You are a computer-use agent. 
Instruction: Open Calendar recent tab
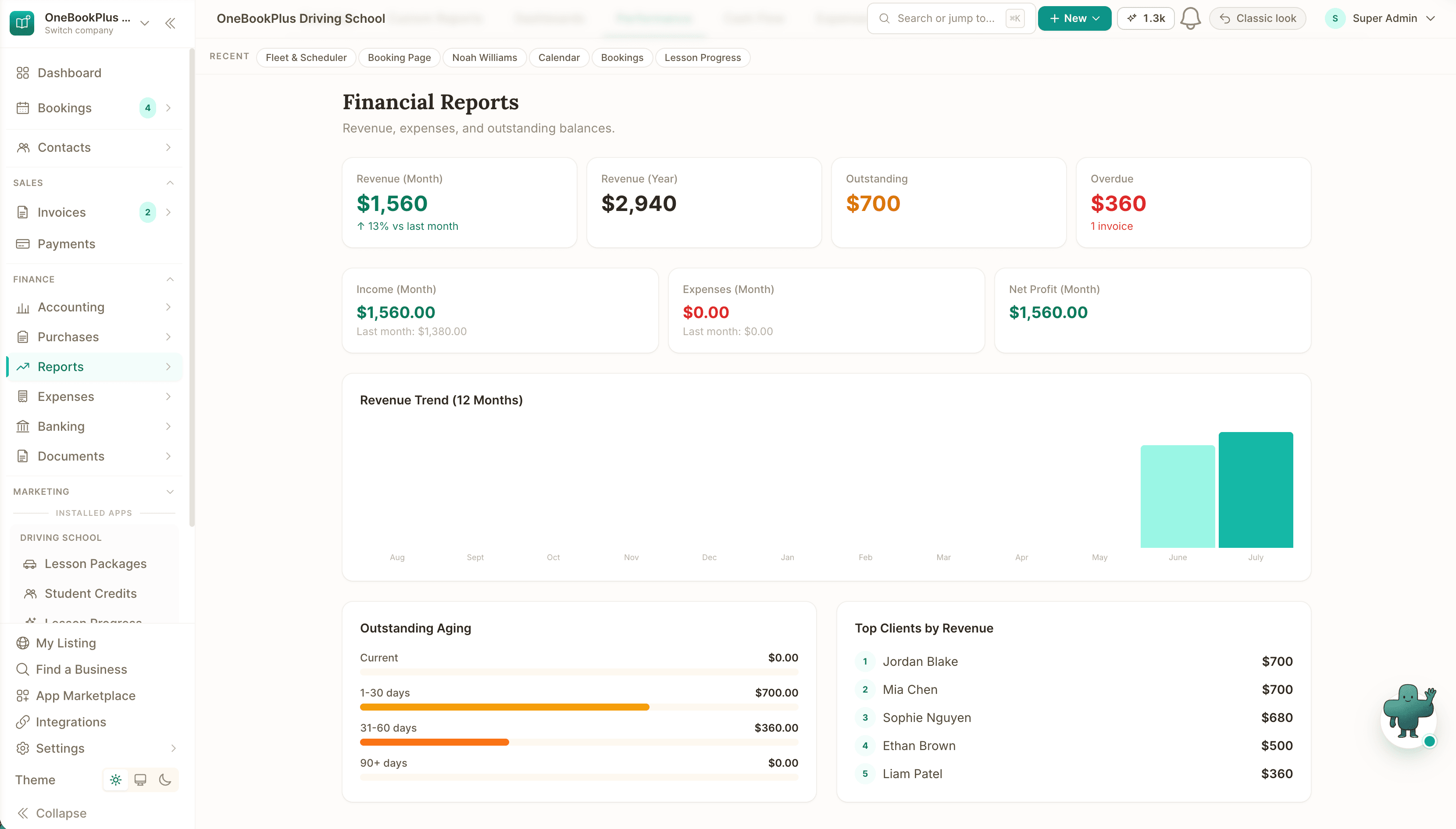[559, 57]
